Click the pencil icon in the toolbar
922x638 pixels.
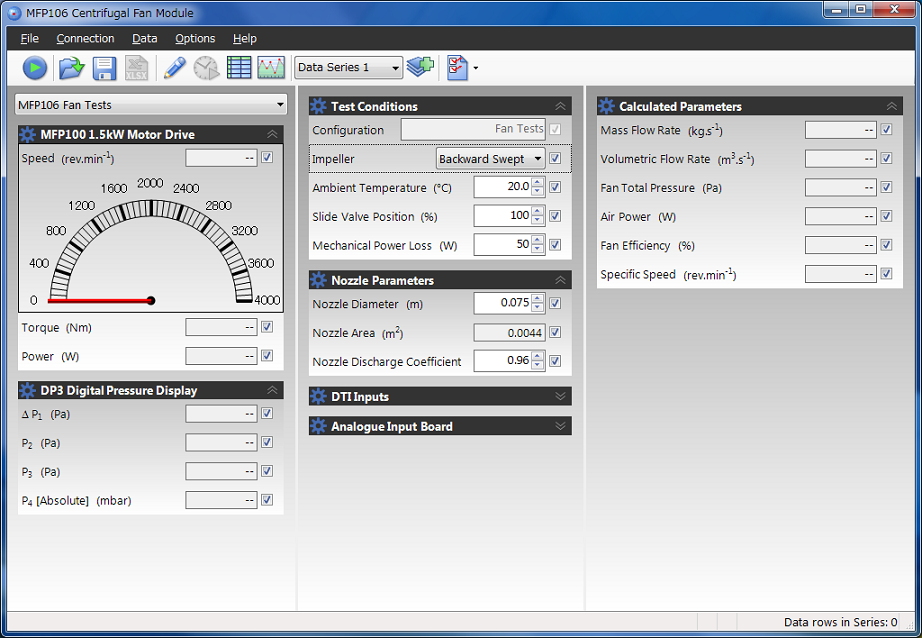175,68
